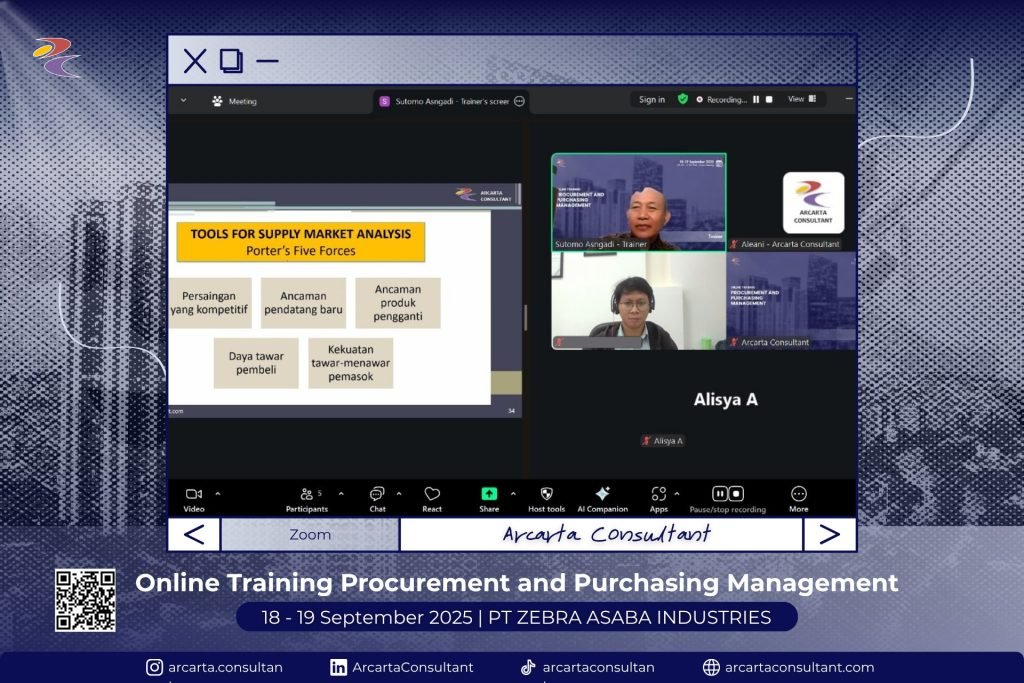Open Host tools shield icon

pos(546,494)
